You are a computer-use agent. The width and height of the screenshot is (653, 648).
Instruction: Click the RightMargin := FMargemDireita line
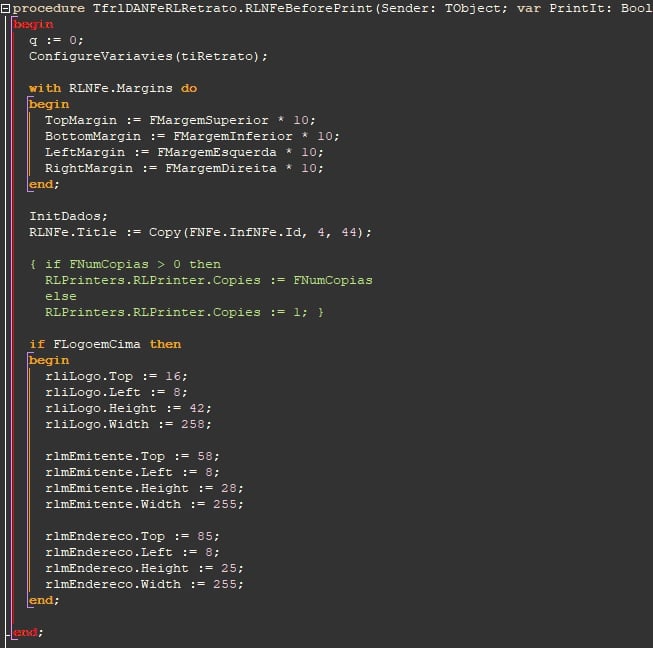point(184,168)
